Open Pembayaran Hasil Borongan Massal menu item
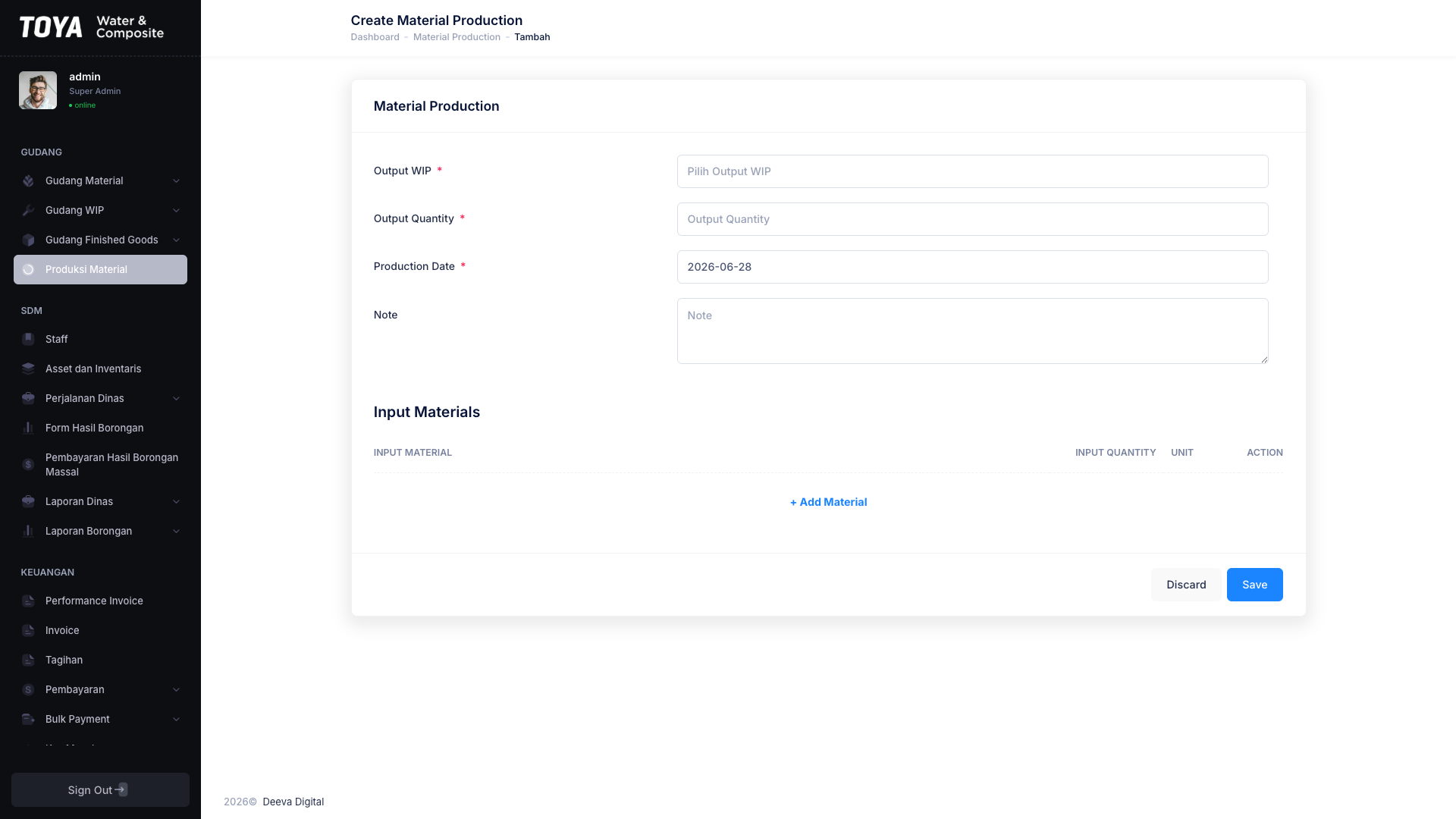 point(100,464)
